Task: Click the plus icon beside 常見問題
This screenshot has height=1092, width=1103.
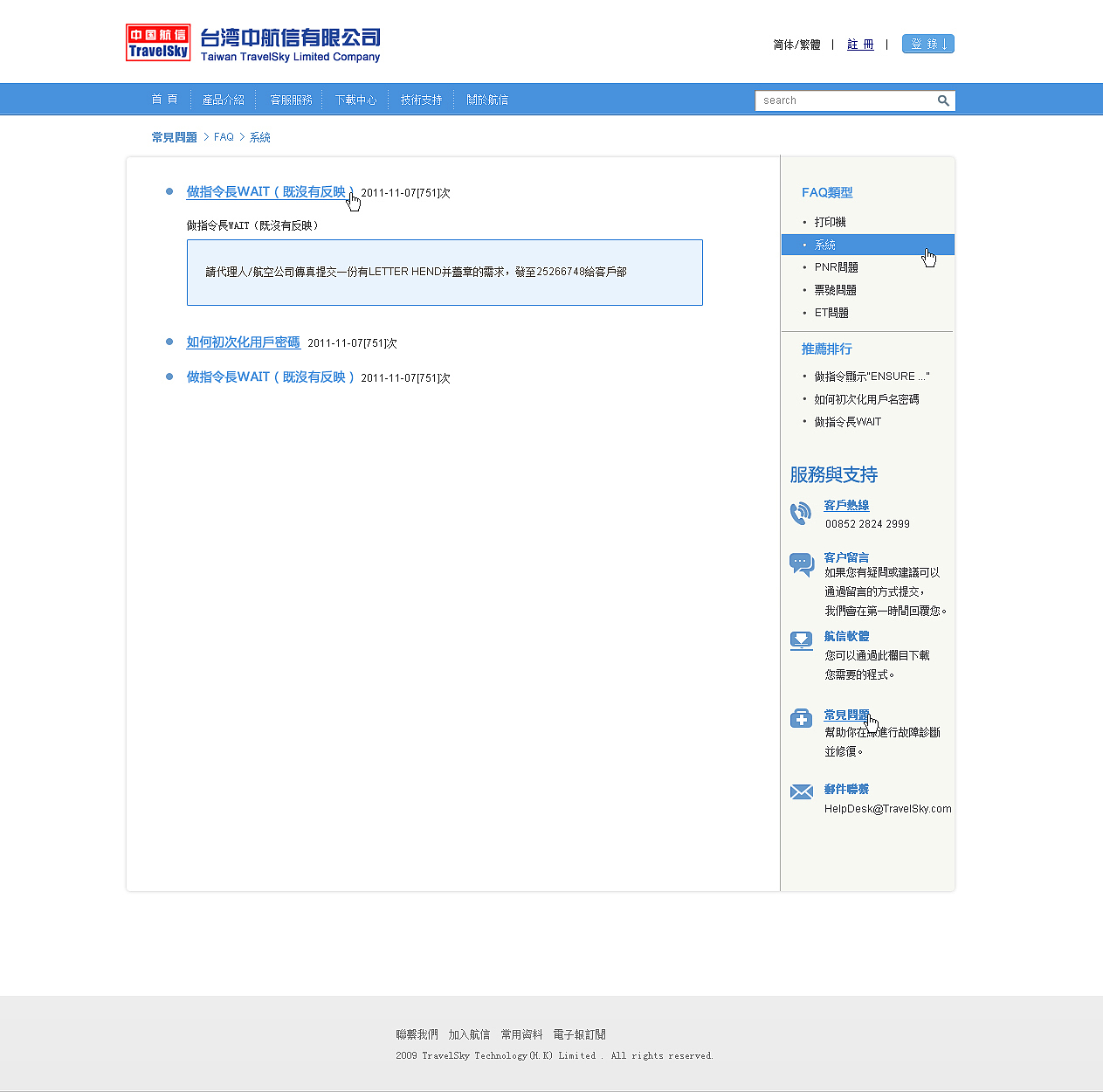Action: [x=801, y=717]
